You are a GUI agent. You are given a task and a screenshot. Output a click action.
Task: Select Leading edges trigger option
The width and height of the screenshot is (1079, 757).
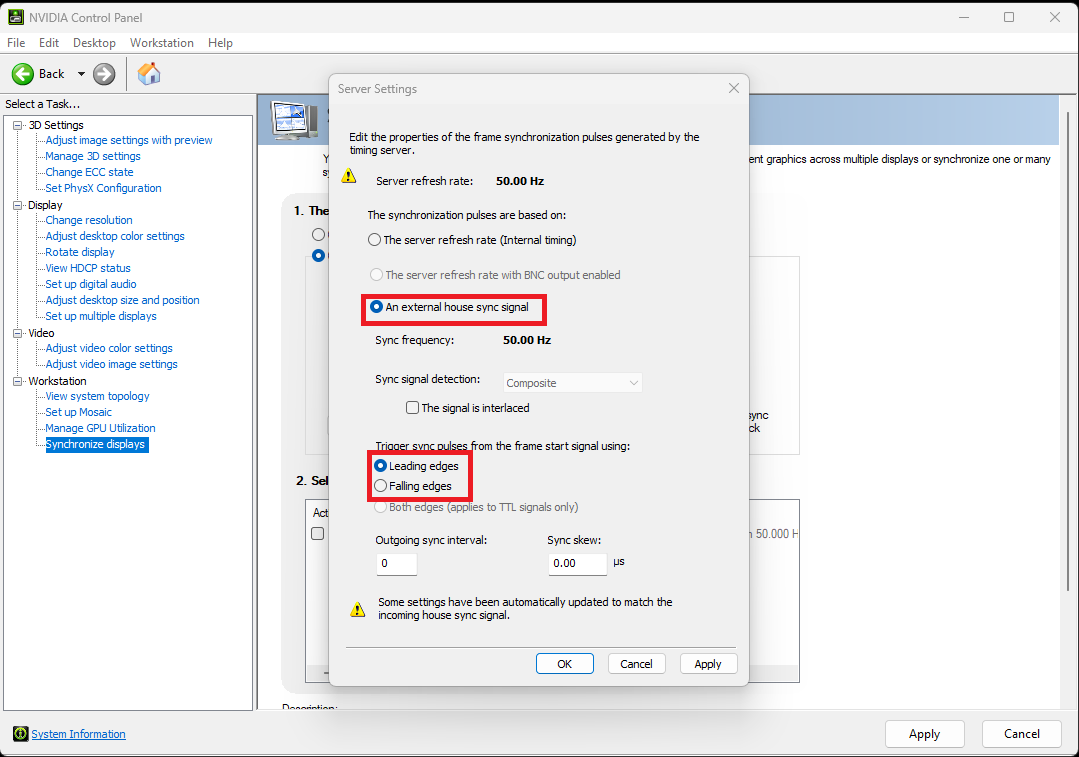tap(381, 466)
